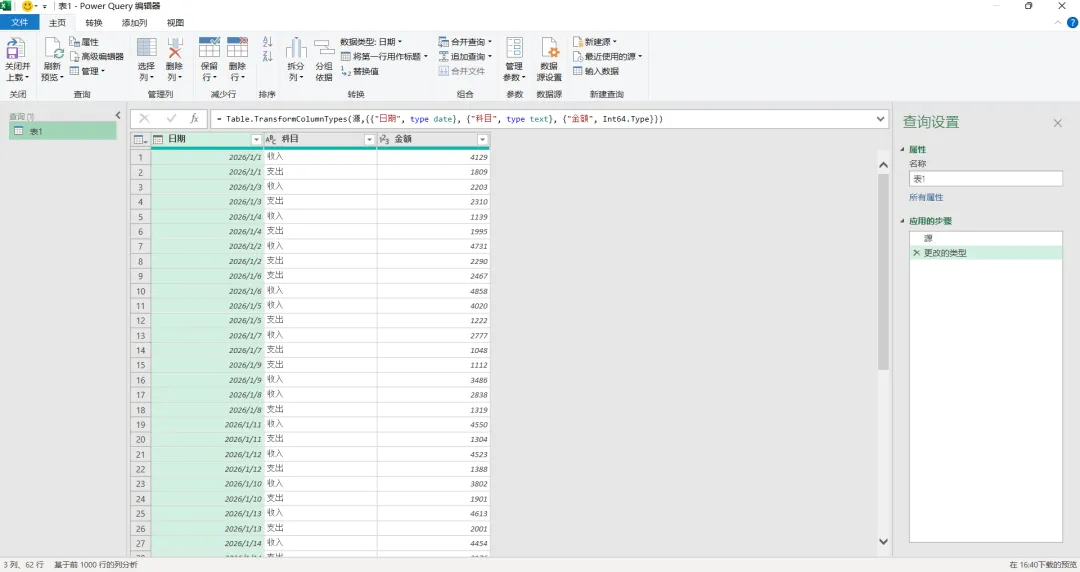Open the 金额 column filter dropdown

click(482, 140)
